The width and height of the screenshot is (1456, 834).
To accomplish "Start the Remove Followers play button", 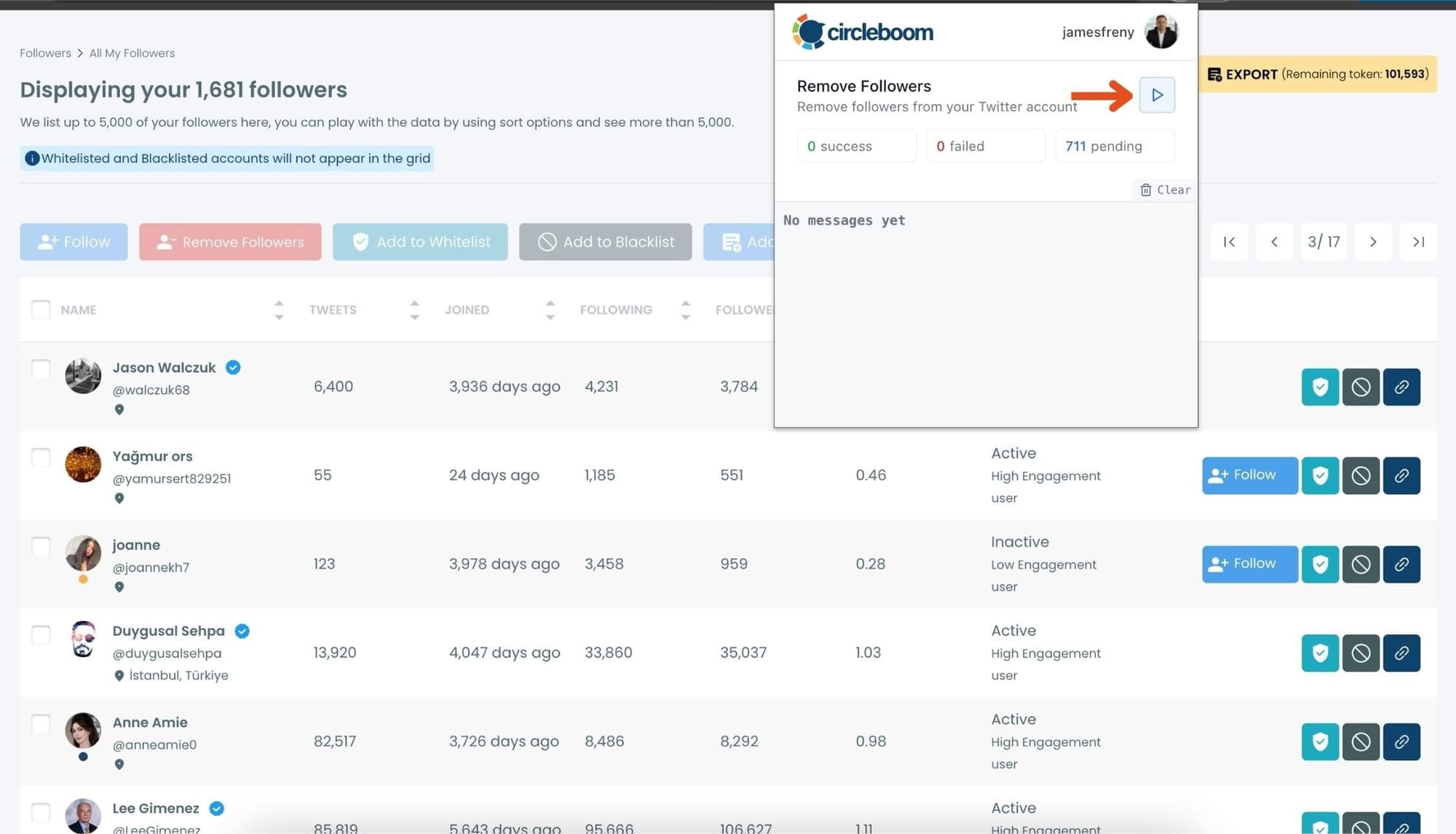I will pos(1157,95).
